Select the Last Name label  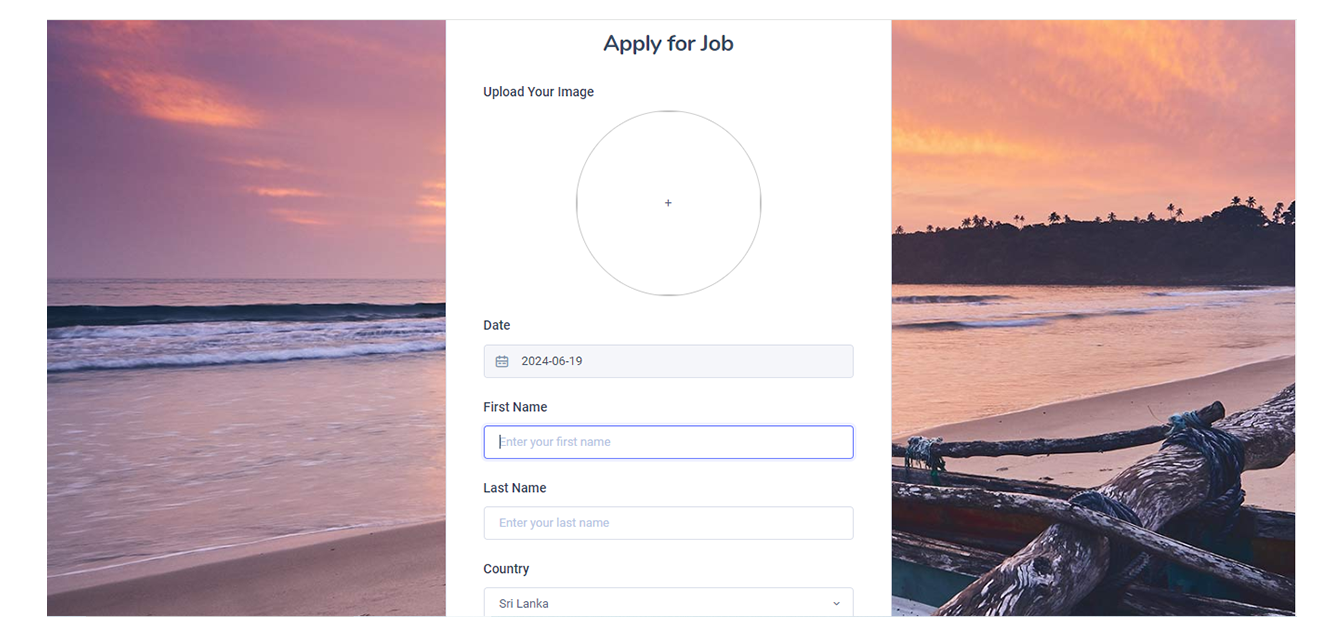pos(514,488)
